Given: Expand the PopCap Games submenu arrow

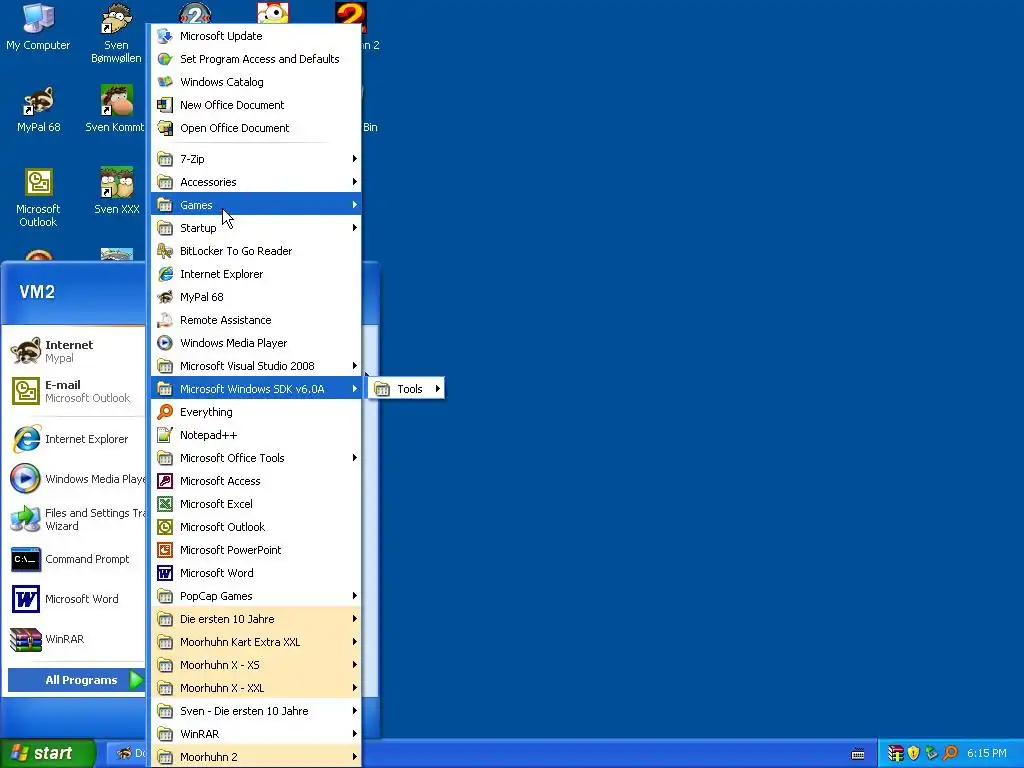Looking at the screenshot, I should (x=355, y=596).
